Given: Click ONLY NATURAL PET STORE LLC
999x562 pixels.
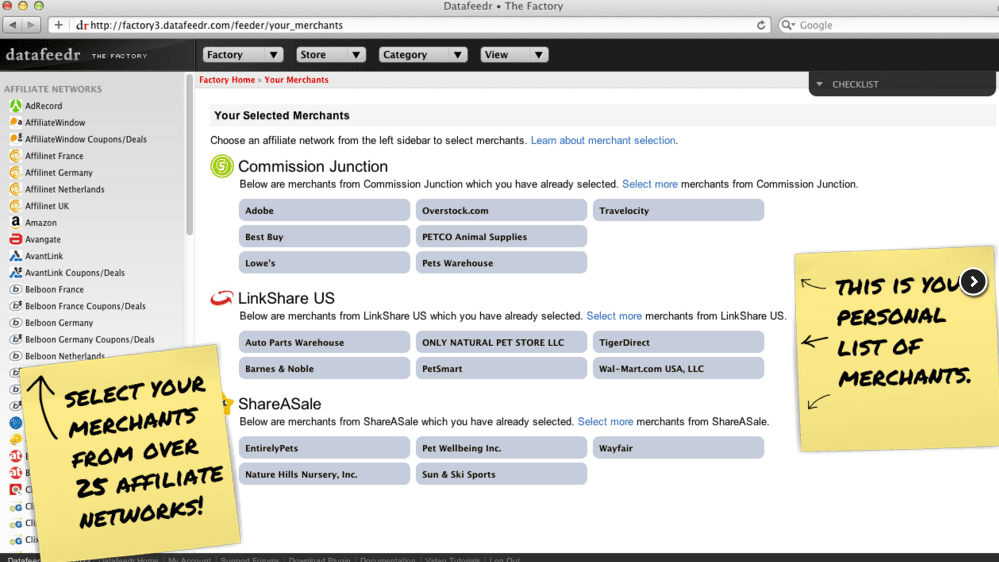Looking at the screenshot, I should [501, 342].
